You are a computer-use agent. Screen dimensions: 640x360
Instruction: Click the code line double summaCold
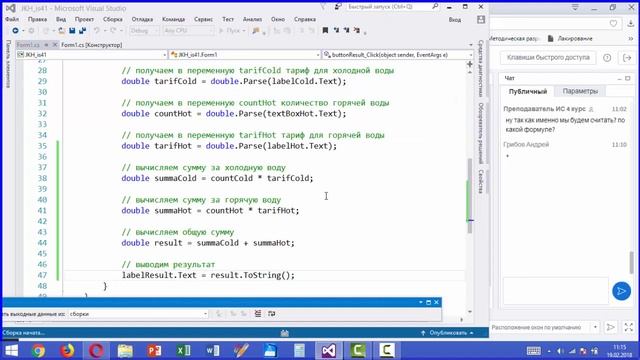[217, 178]
